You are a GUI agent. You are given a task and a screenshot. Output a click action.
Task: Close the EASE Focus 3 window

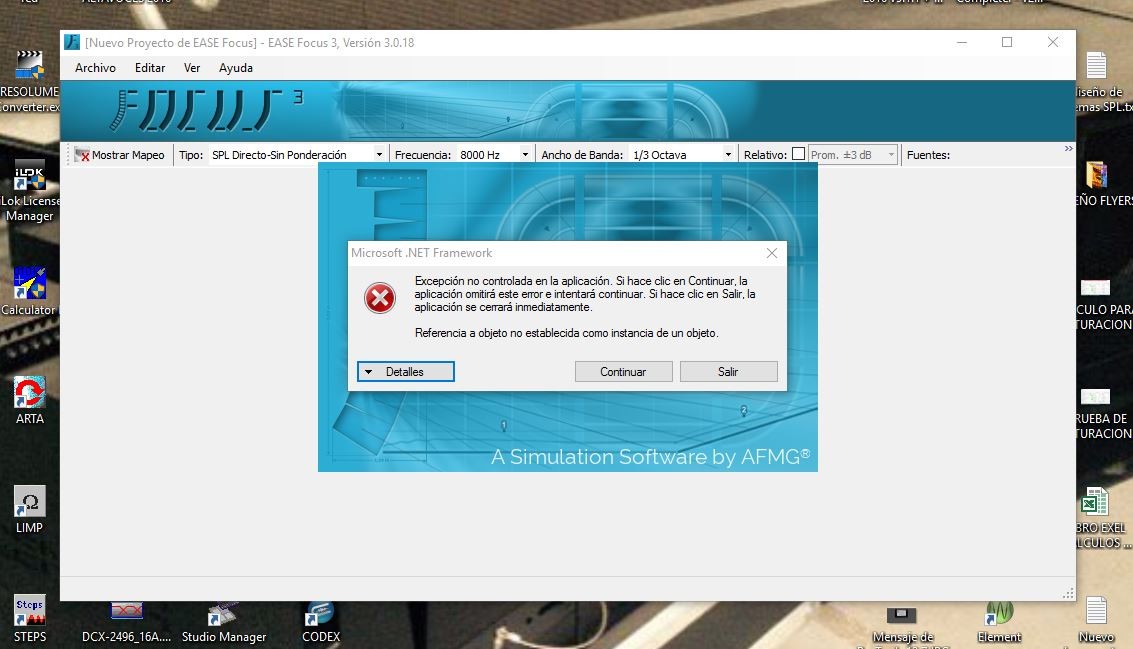pos(1053,42)
